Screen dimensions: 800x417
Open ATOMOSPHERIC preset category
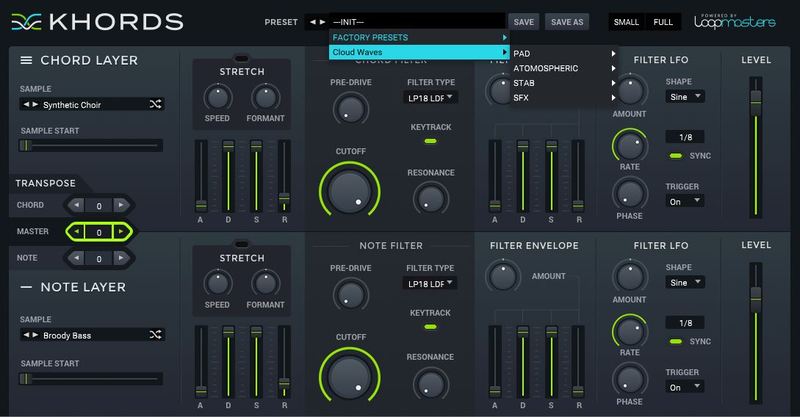(564, 68)
